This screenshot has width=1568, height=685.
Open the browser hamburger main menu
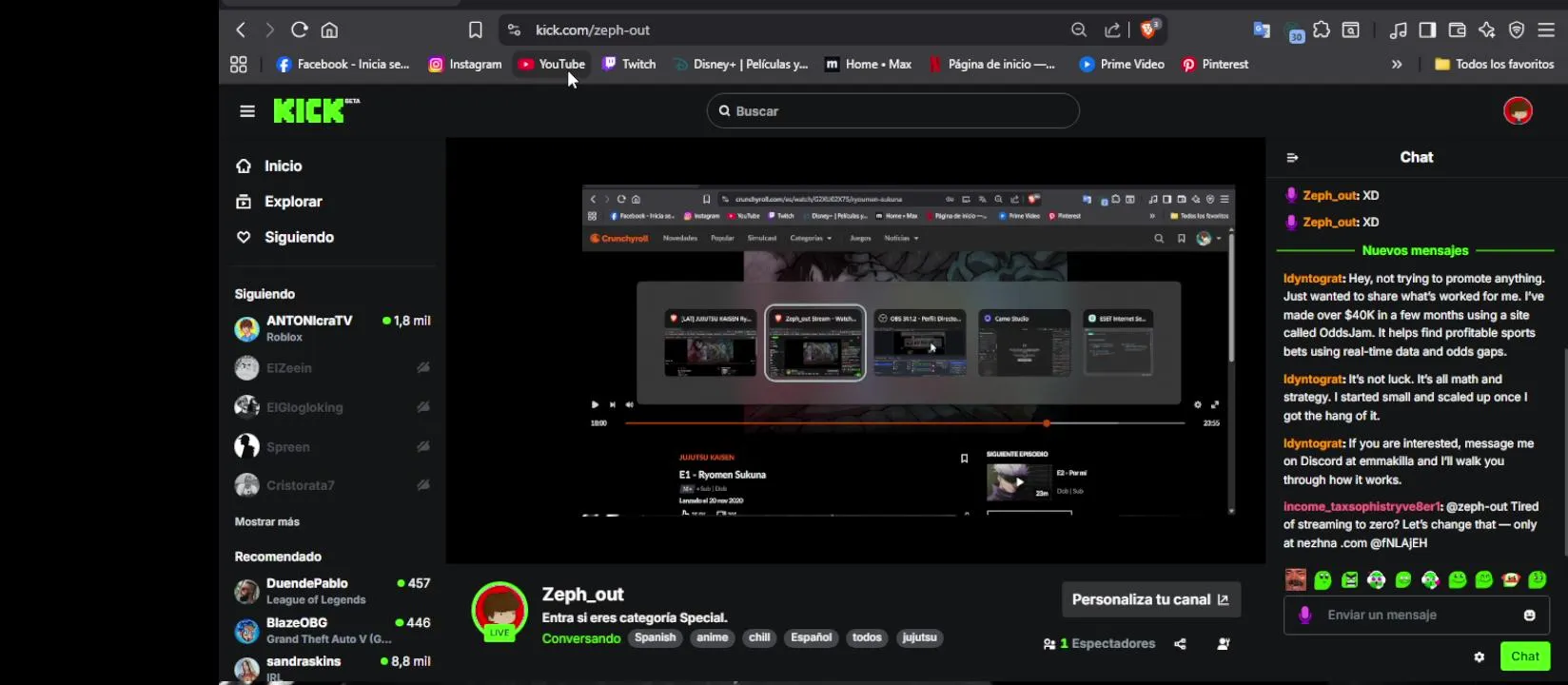point(1546,30)
